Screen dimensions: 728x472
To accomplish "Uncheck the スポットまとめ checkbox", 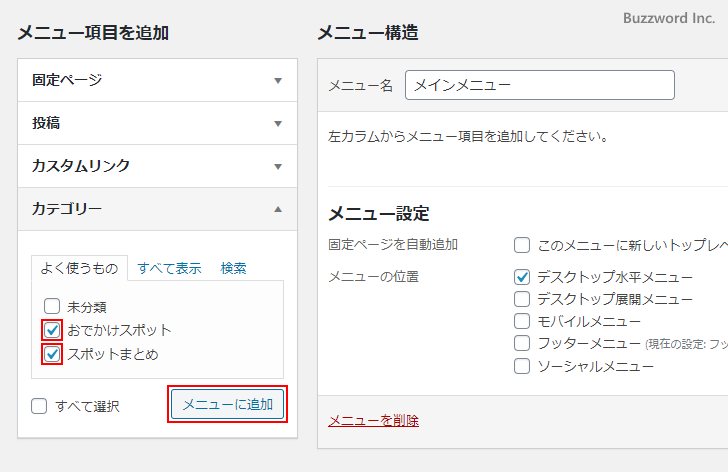I will click(52, 354).
